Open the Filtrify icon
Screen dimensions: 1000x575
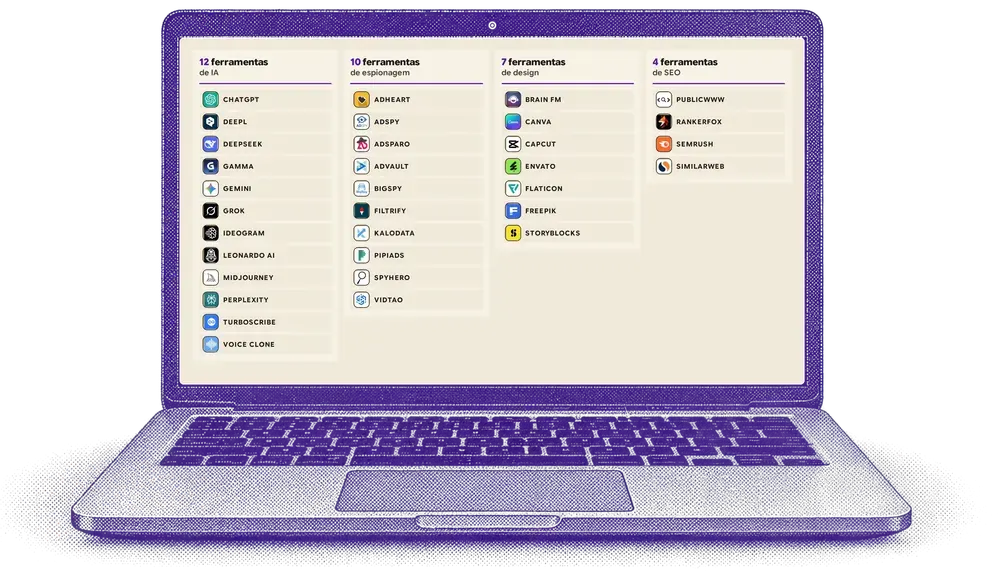(362, 211)
